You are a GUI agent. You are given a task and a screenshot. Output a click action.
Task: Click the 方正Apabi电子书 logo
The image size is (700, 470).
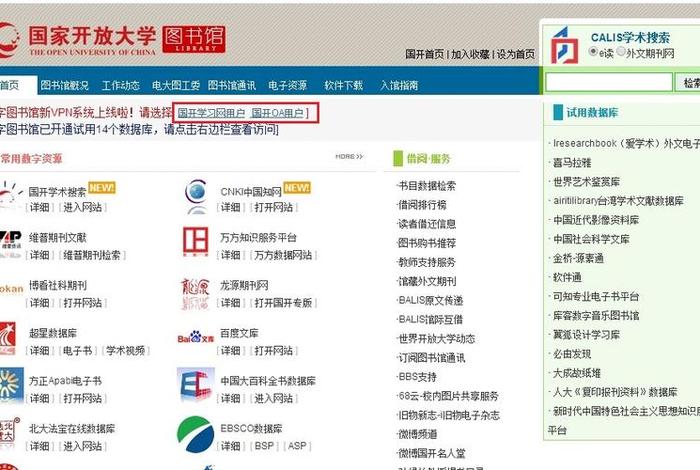(x=11, y=386)
